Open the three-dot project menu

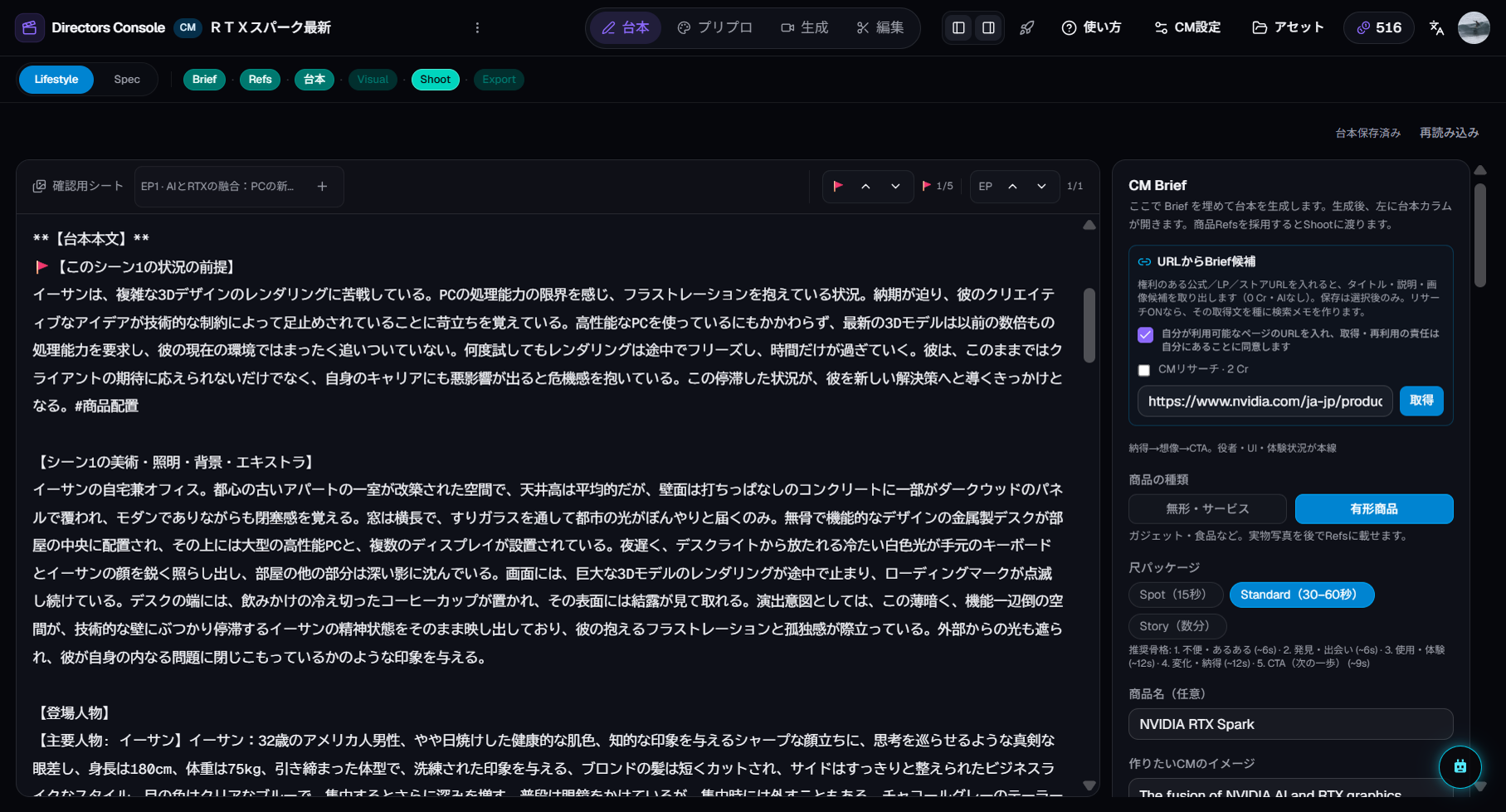[x=477, y=27]
